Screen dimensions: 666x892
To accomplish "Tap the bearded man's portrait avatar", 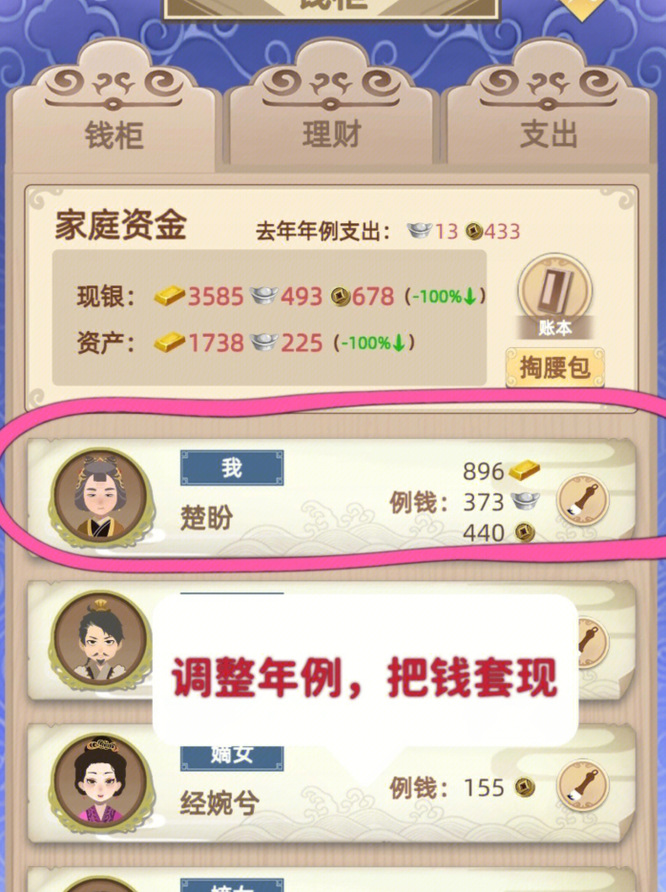I will point(101,640).
